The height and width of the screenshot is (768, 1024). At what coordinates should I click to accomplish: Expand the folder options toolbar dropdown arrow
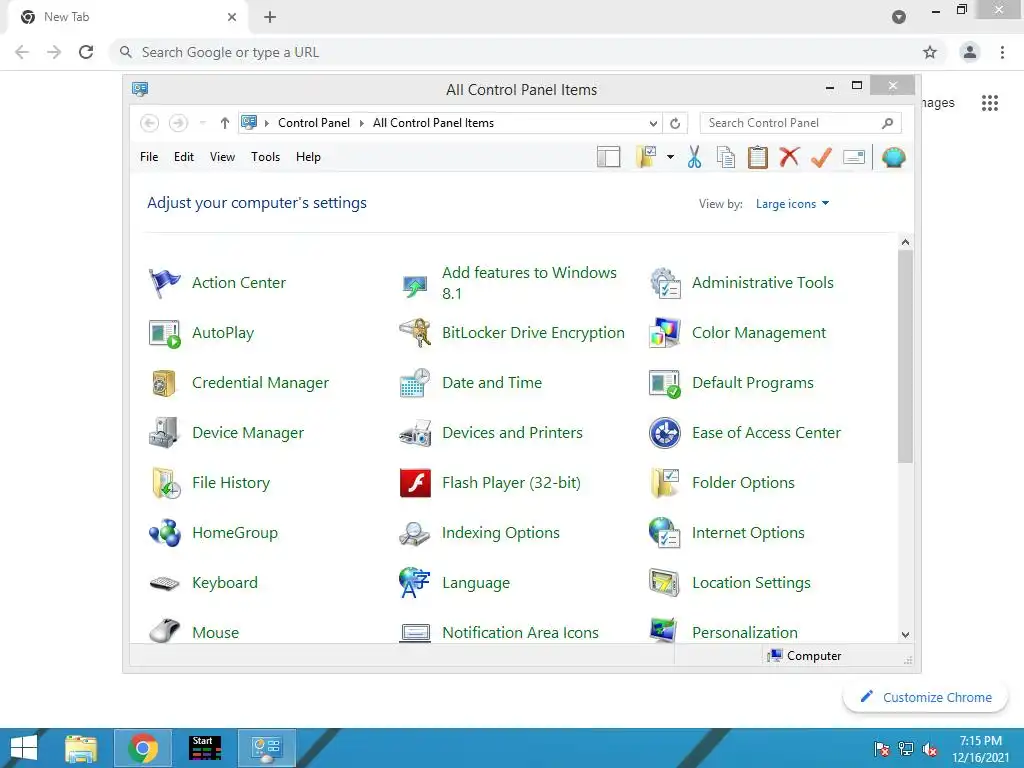671,157
